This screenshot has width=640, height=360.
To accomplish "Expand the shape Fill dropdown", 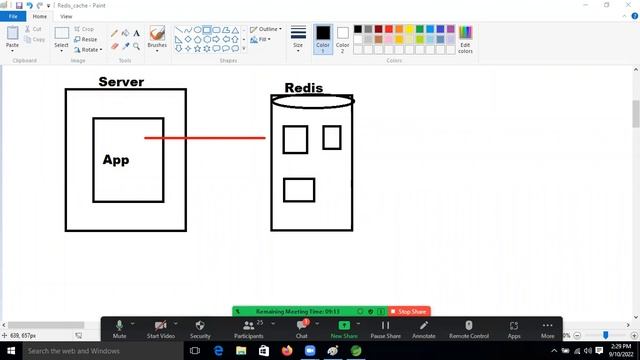I will pos(269,39).
